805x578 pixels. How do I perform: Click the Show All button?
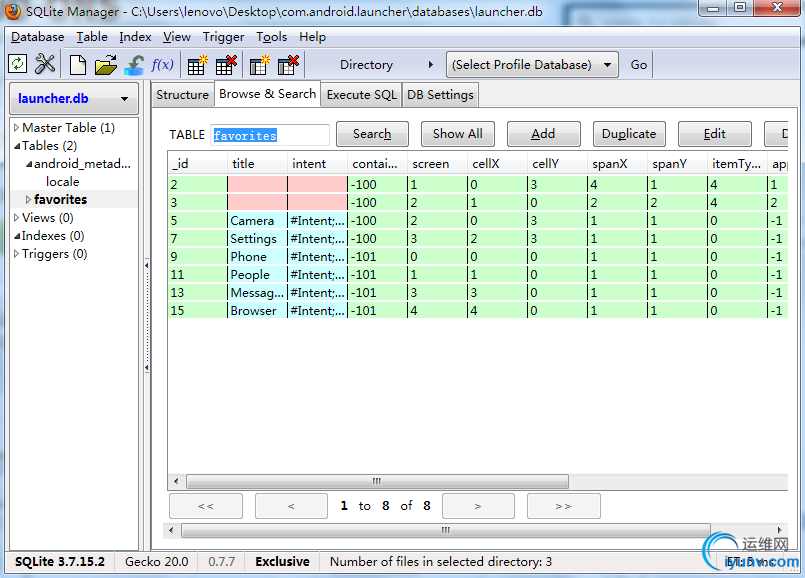[x=457, y=134]
